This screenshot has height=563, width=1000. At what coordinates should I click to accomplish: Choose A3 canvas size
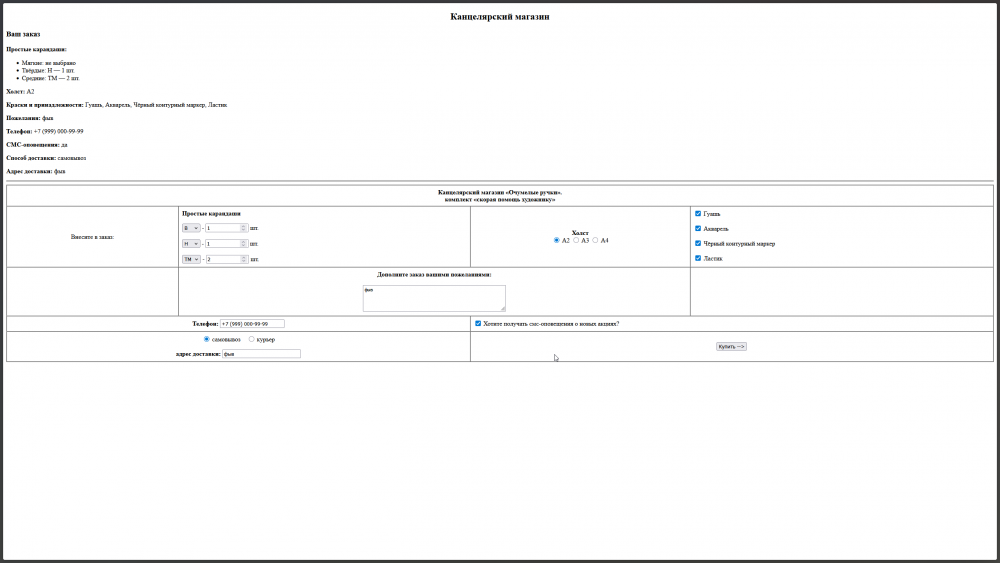(x=576, y=240)
